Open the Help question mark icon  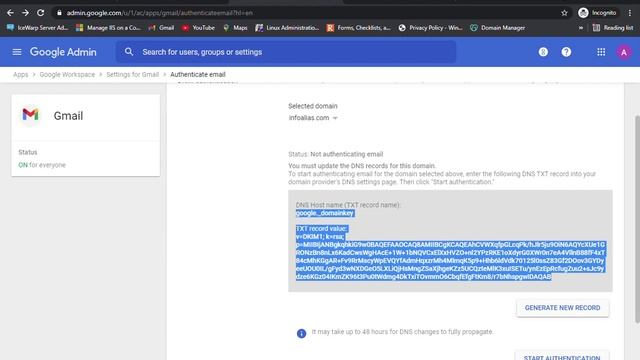(x=566, y=52)
